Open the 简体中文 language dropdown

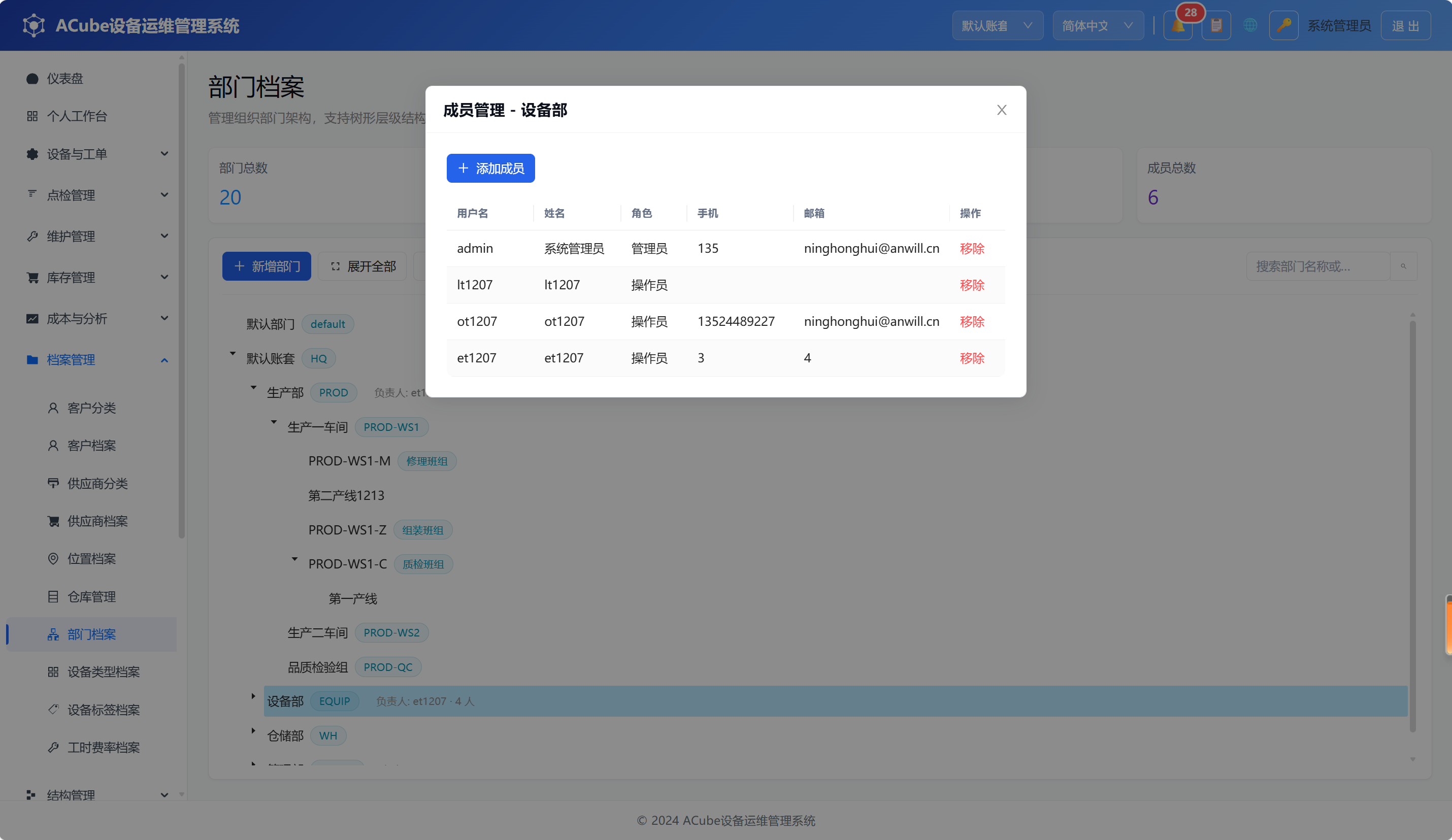1098,26
